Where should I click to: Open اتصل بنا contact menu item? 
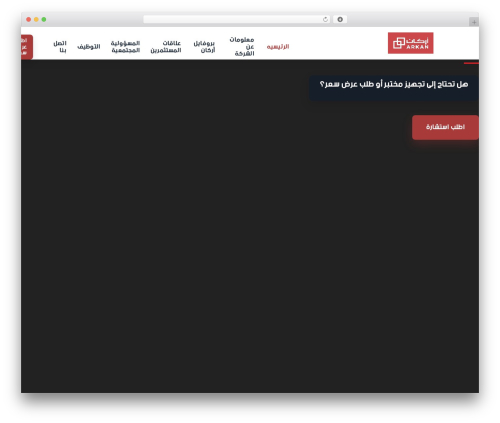60,47
